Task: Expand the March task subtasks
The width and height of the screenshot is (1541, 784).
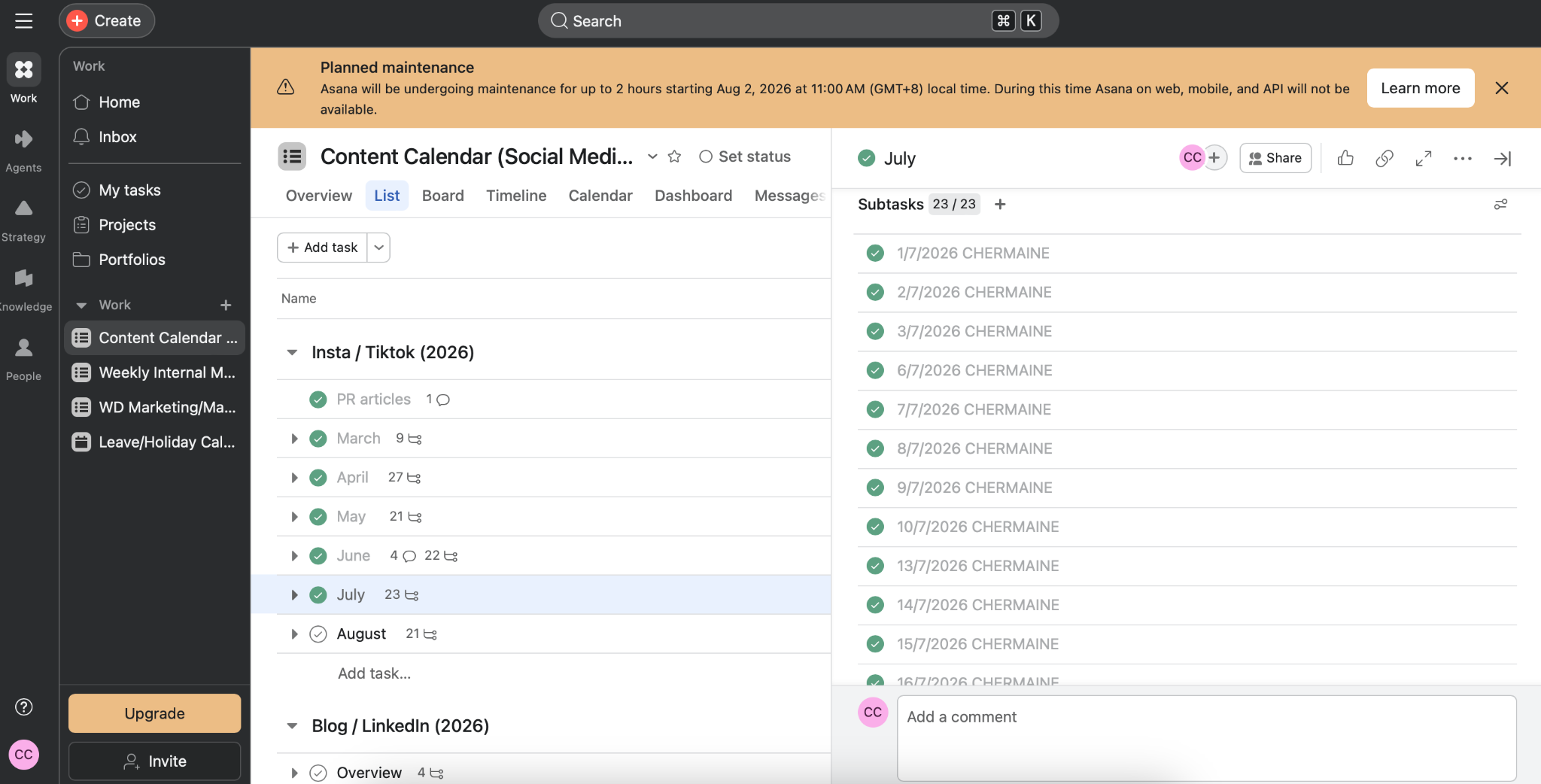Action: click(294, 439)
